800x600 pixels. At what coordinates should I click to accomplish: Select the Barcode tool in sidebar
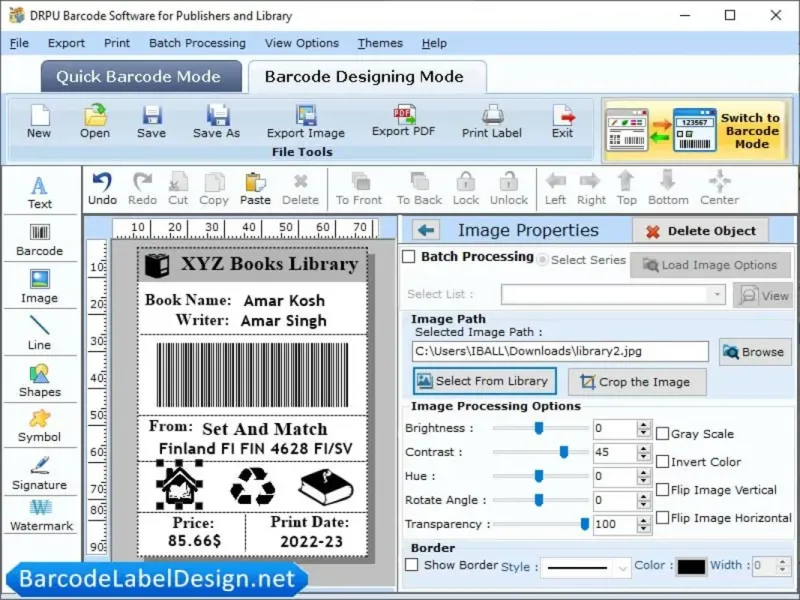click(39, 240)
